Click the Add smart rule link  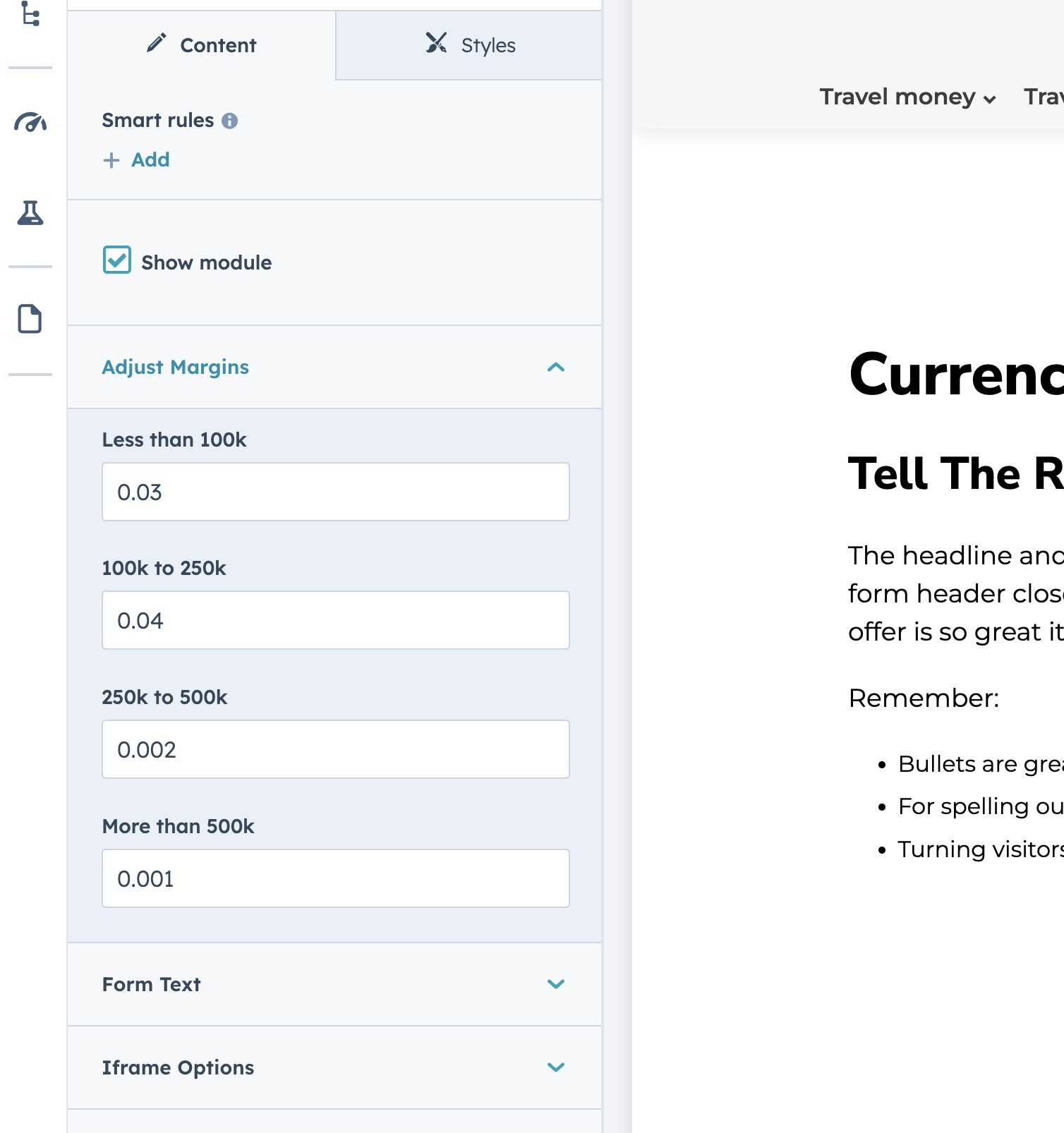click(150, 160)
